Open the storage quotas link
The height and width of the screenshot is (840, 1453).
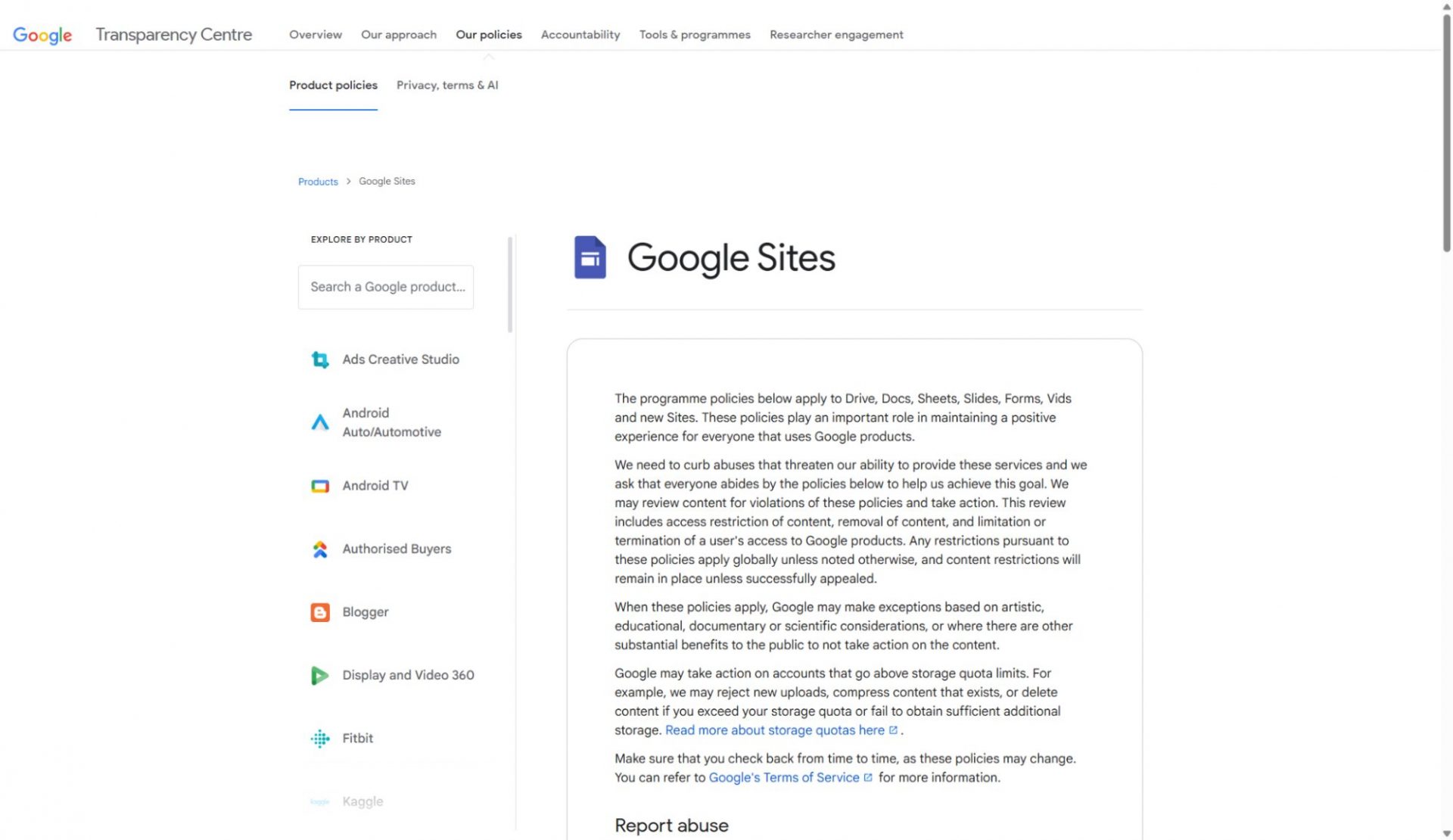point(775,730)
